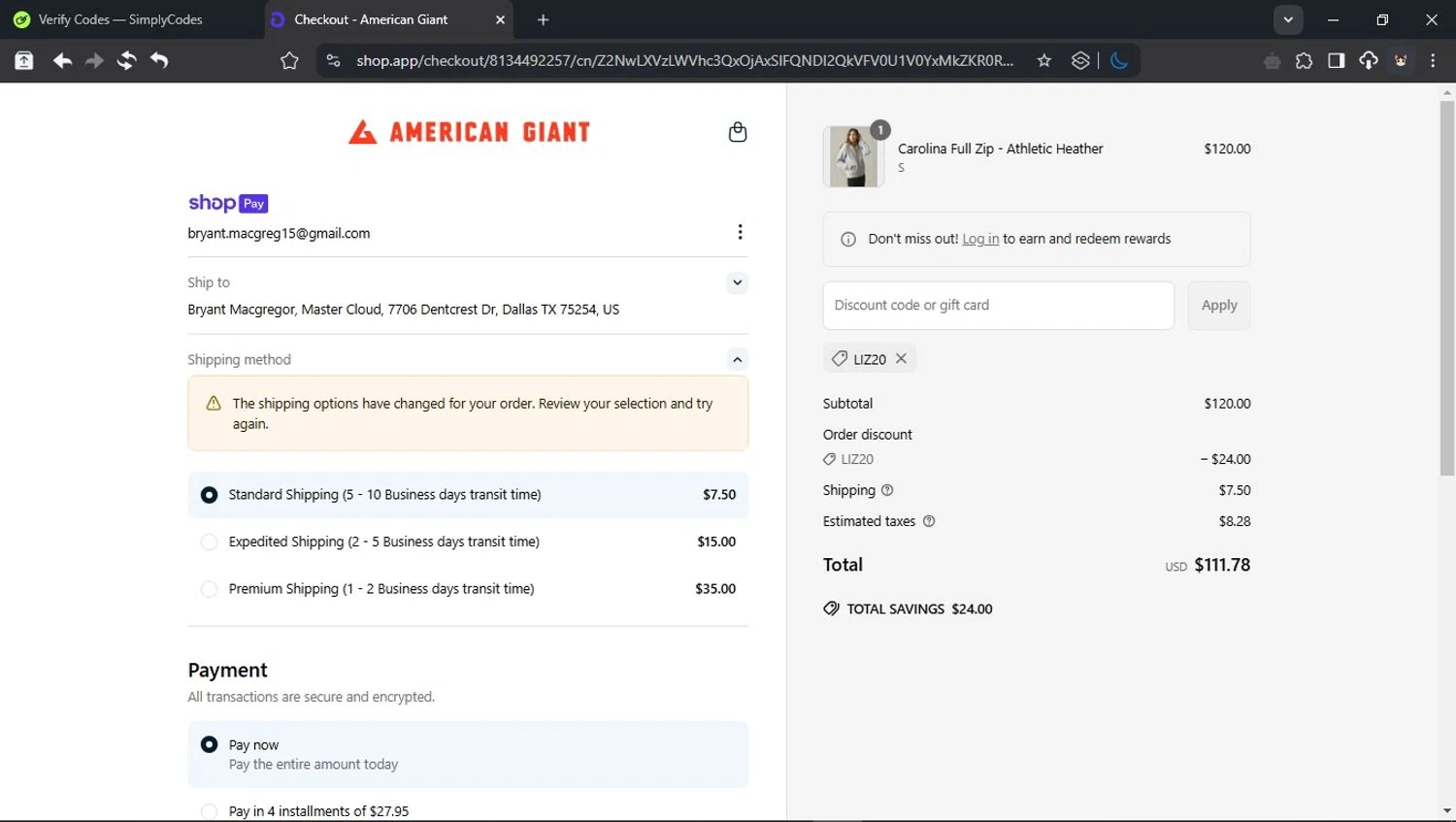Click the upload tray icon at left of toolbar
1456x822 pixels.
point(24,60)
